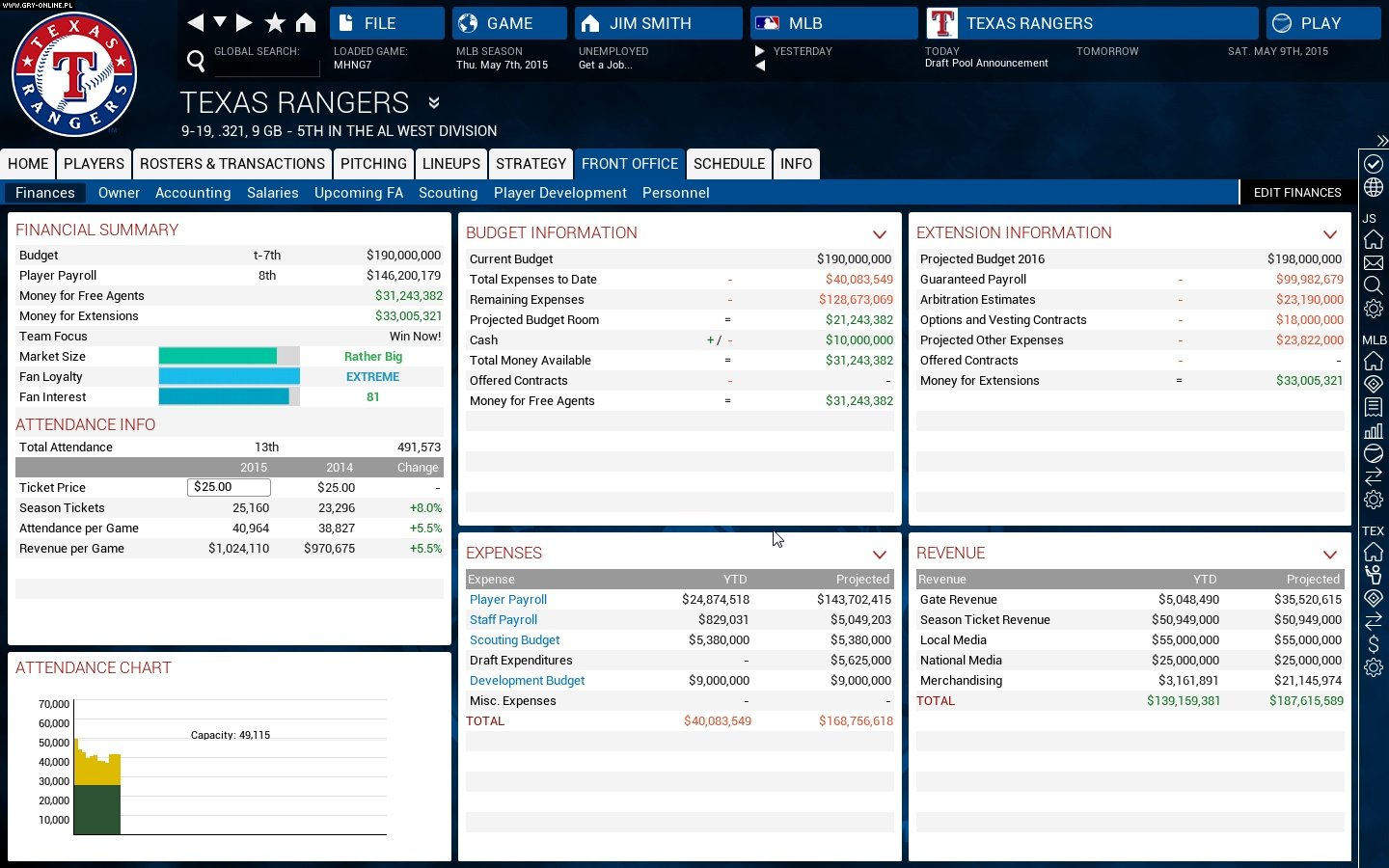Image resolution: width=1389 pixels, height=868 pixels.
Task: Click the back navigation arrow
Action: click(195, 22)
